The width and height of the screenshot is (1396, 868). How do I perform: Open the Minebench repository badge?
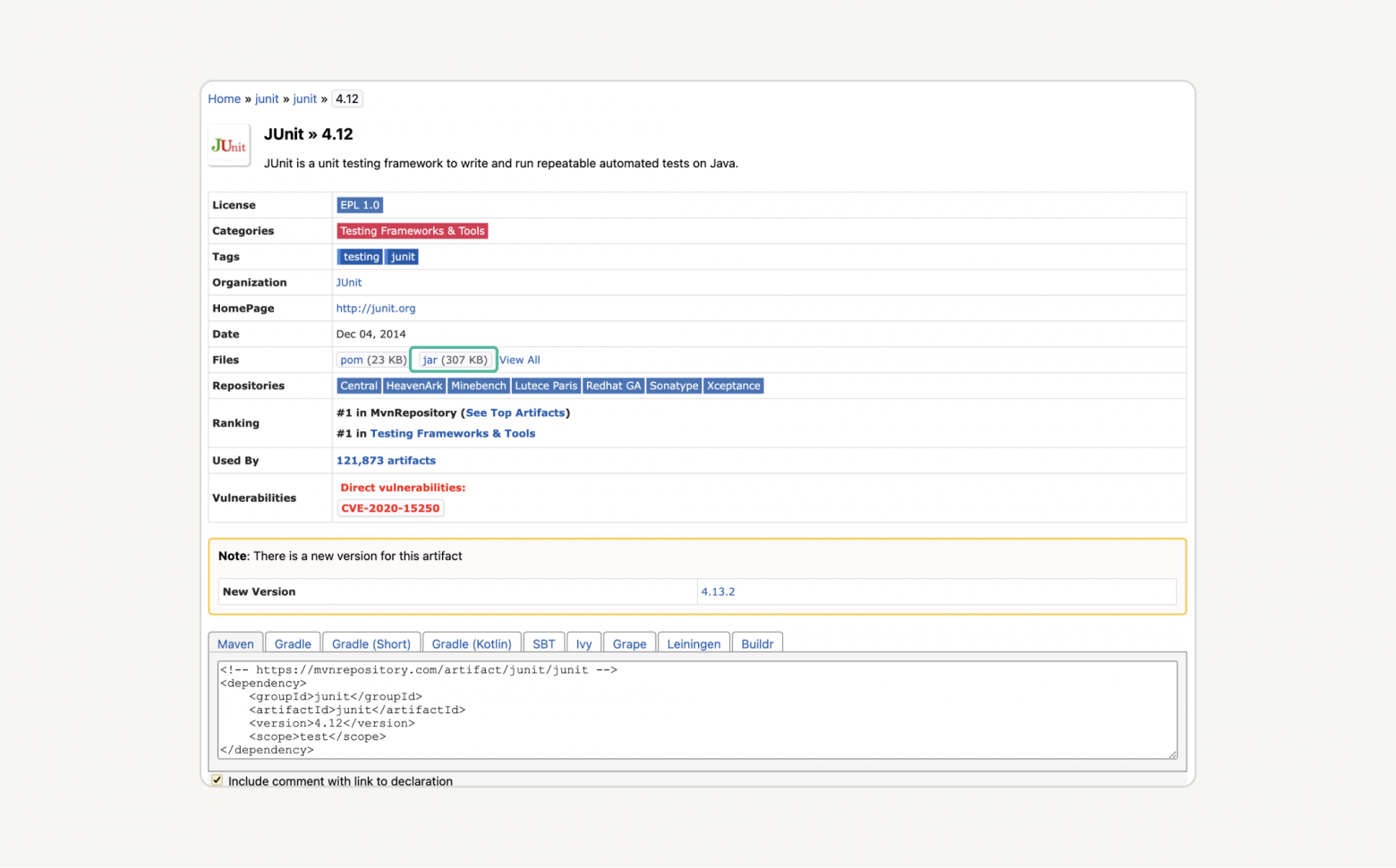479,386
